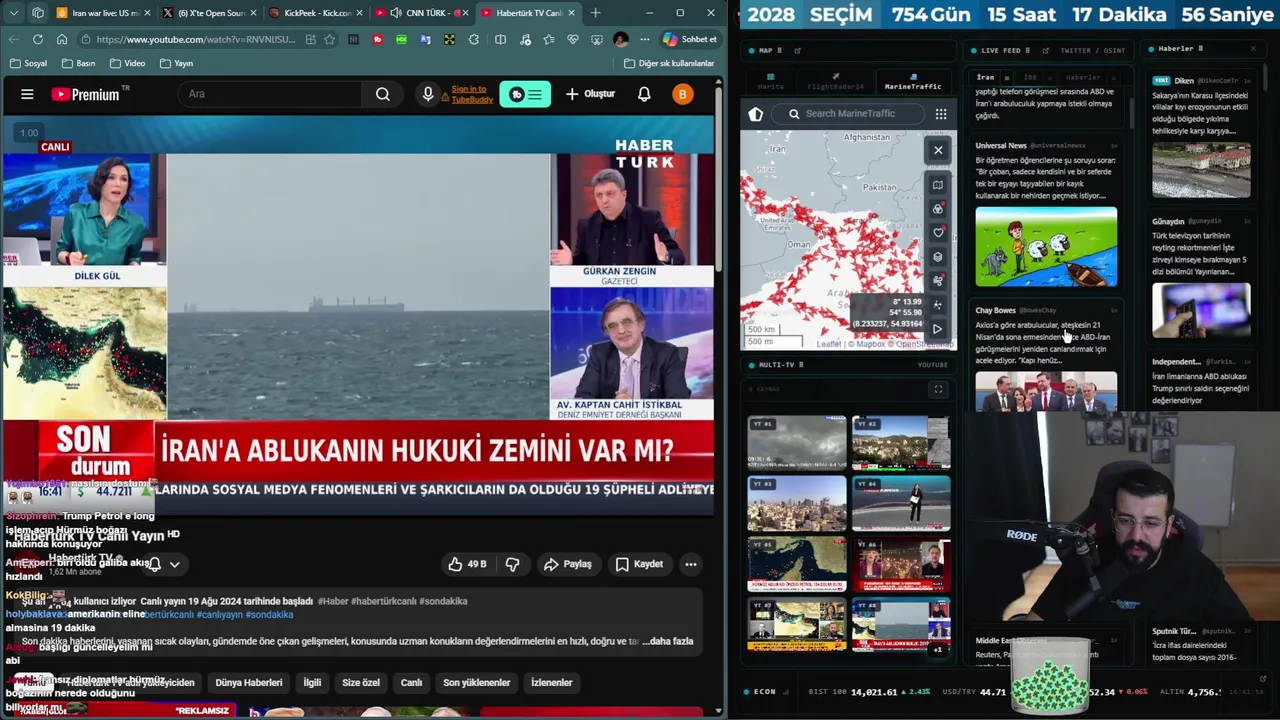Expand description with ...daha fazla

[x=667, y=641]
